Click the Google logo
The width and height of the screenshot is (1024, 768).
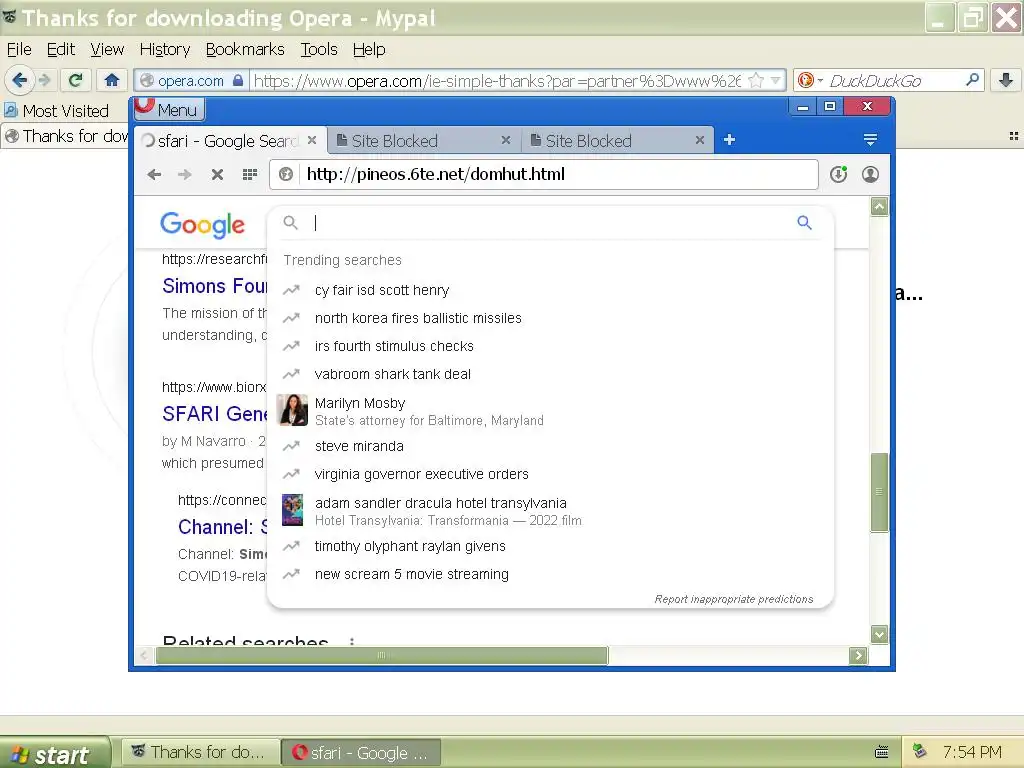click(202, 225)
